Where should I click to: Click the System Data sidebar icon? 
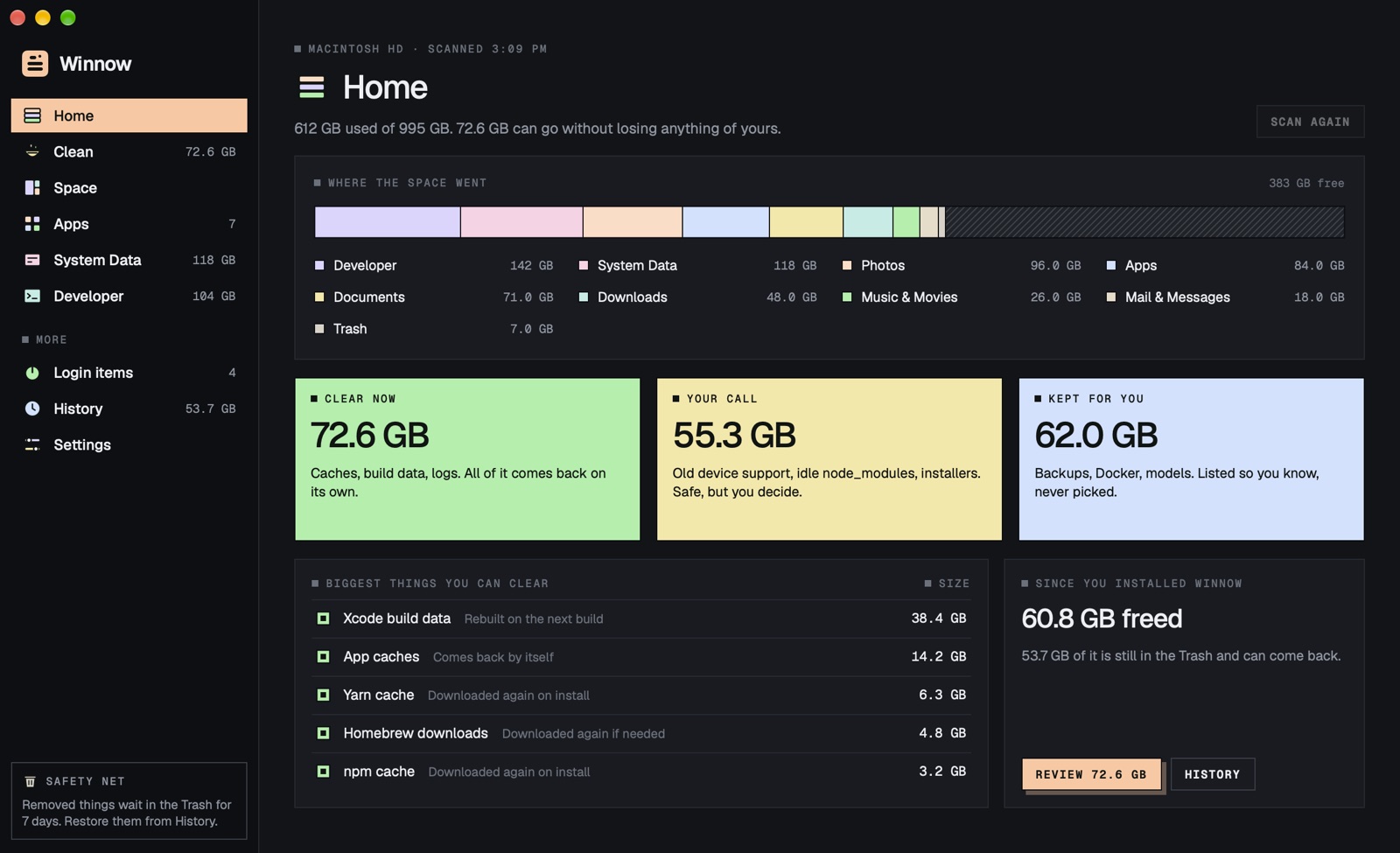[x=32, y=260]
